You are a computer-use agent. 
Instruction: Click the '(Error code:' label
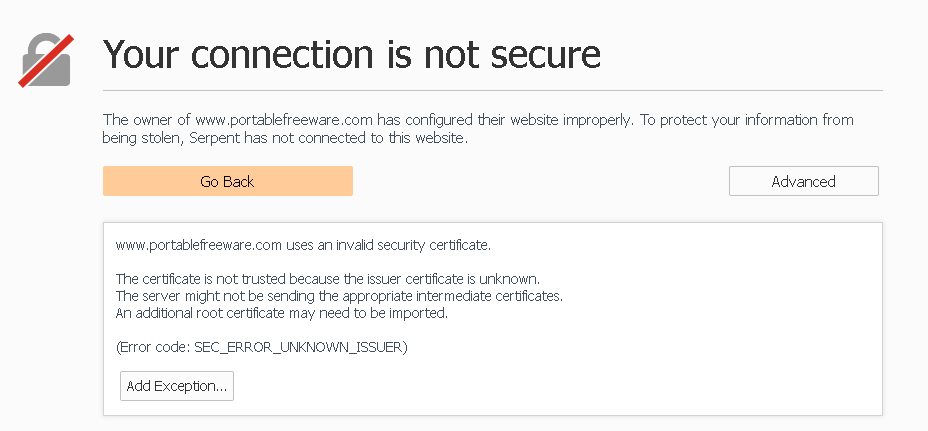[153, 347]
